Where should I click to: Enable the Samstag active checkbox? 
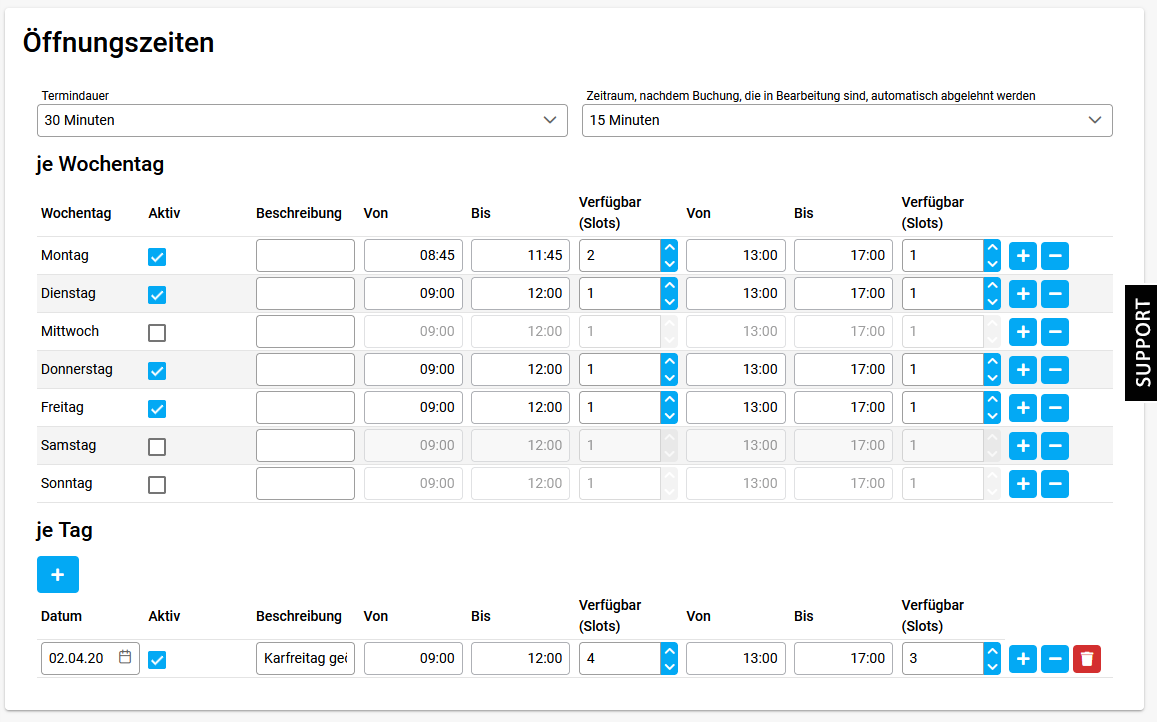[156, 447]
